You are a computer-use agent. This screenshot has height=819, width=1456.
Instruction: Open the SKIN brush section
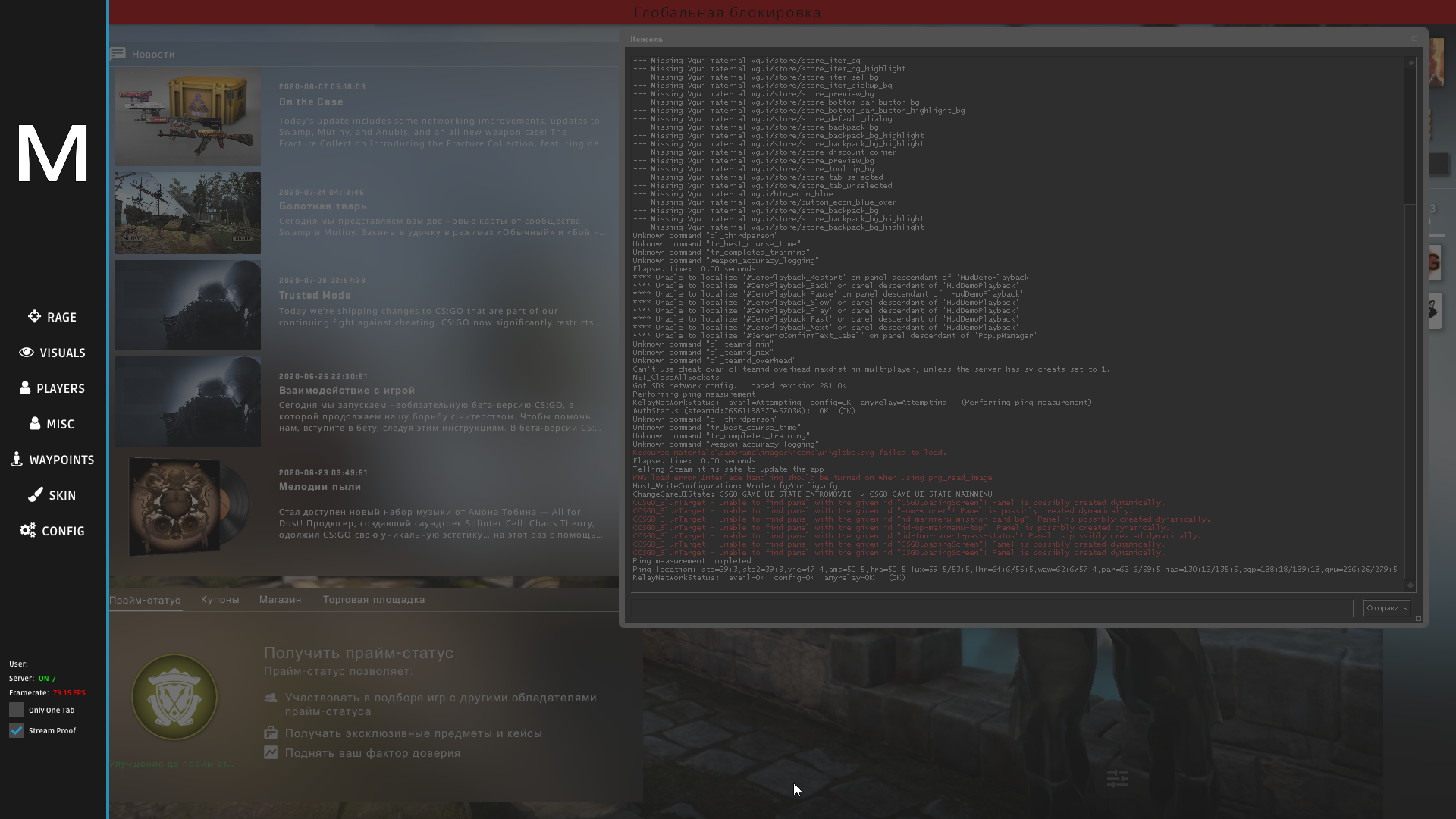pos(52,495)
